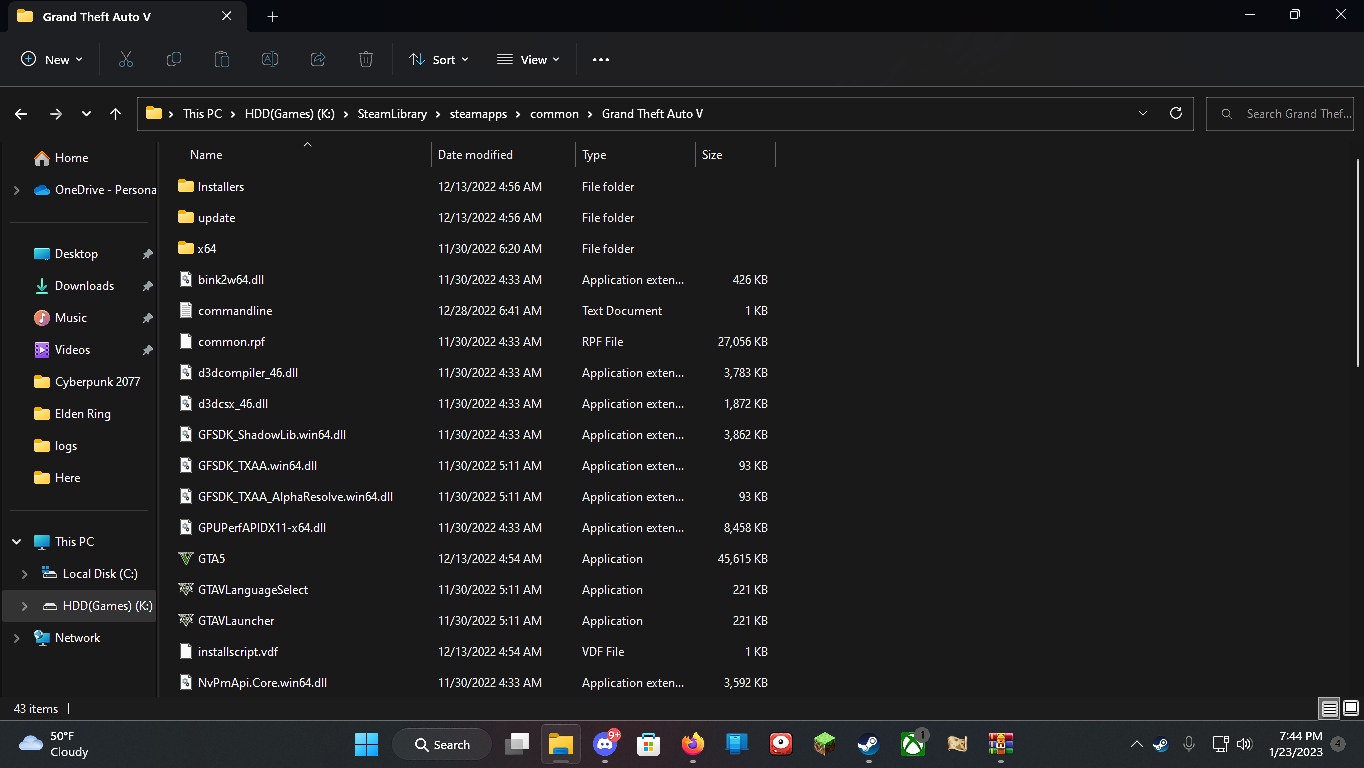This screenshot has width=1364, height=768.
Task: Click the file list vertical scrollbar
Action: pos(1358,262)
